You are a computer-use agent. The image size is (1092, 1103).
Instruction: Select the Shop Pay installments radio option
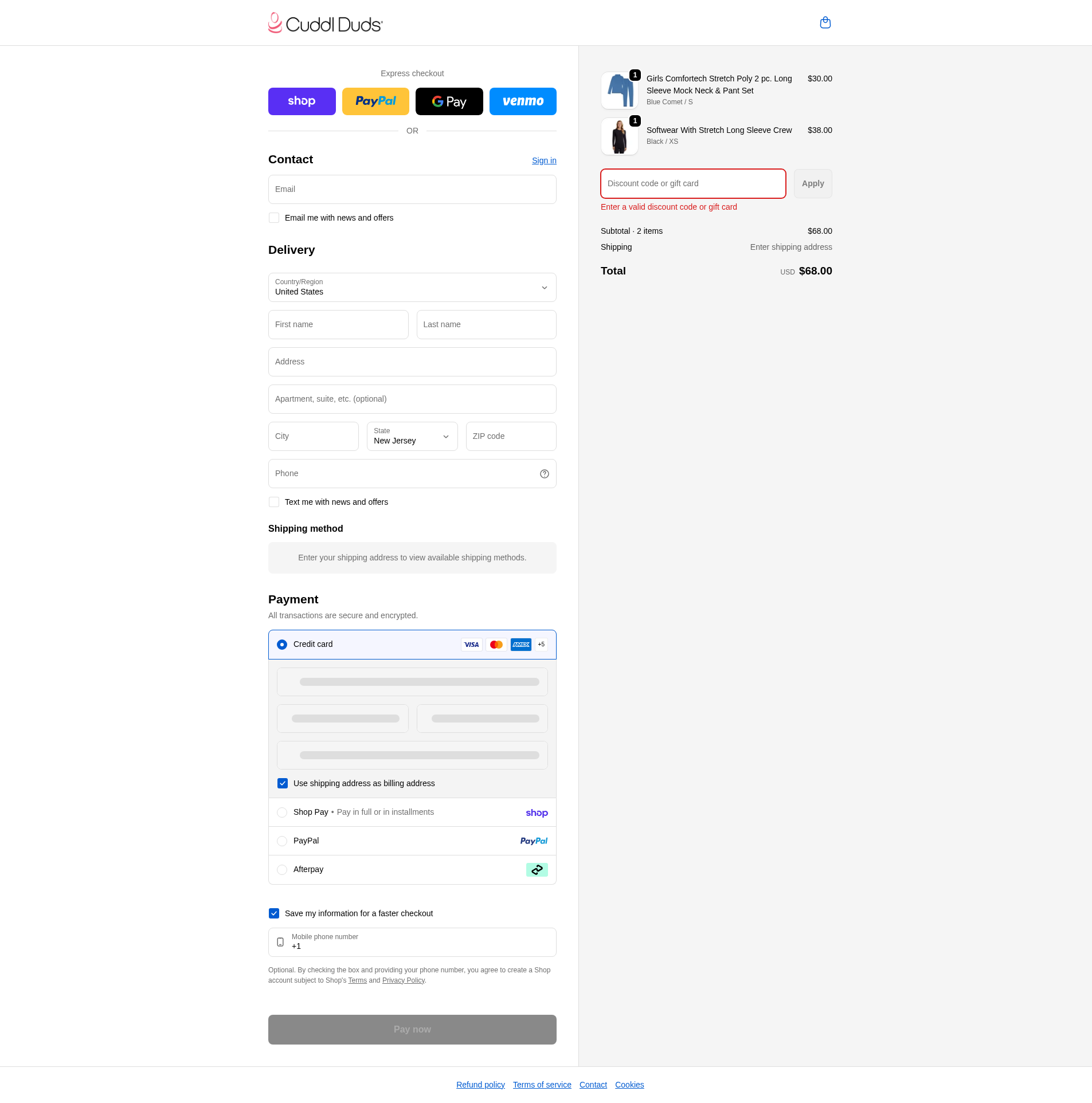click(282, 812)
